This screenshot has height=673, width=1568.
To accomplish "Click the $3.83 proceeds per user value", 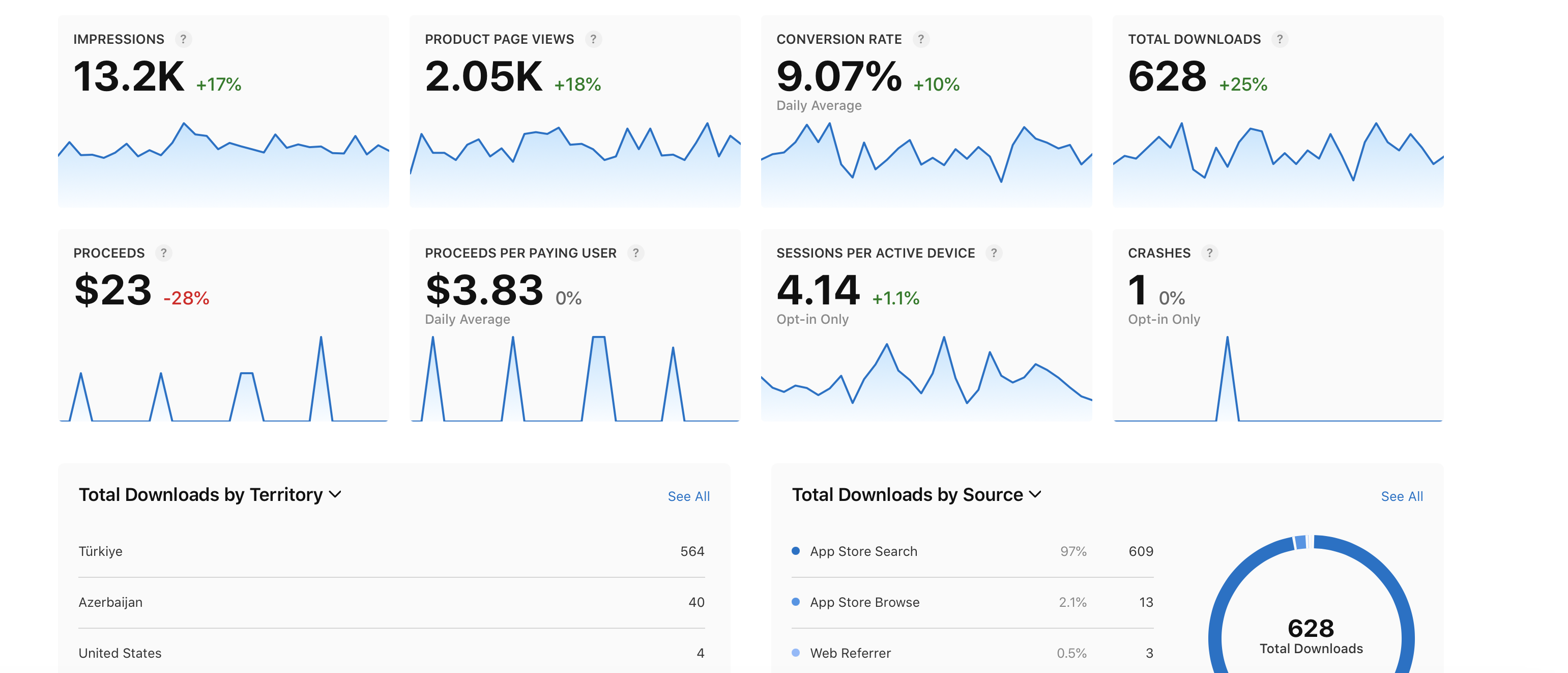I will [484, 290].
